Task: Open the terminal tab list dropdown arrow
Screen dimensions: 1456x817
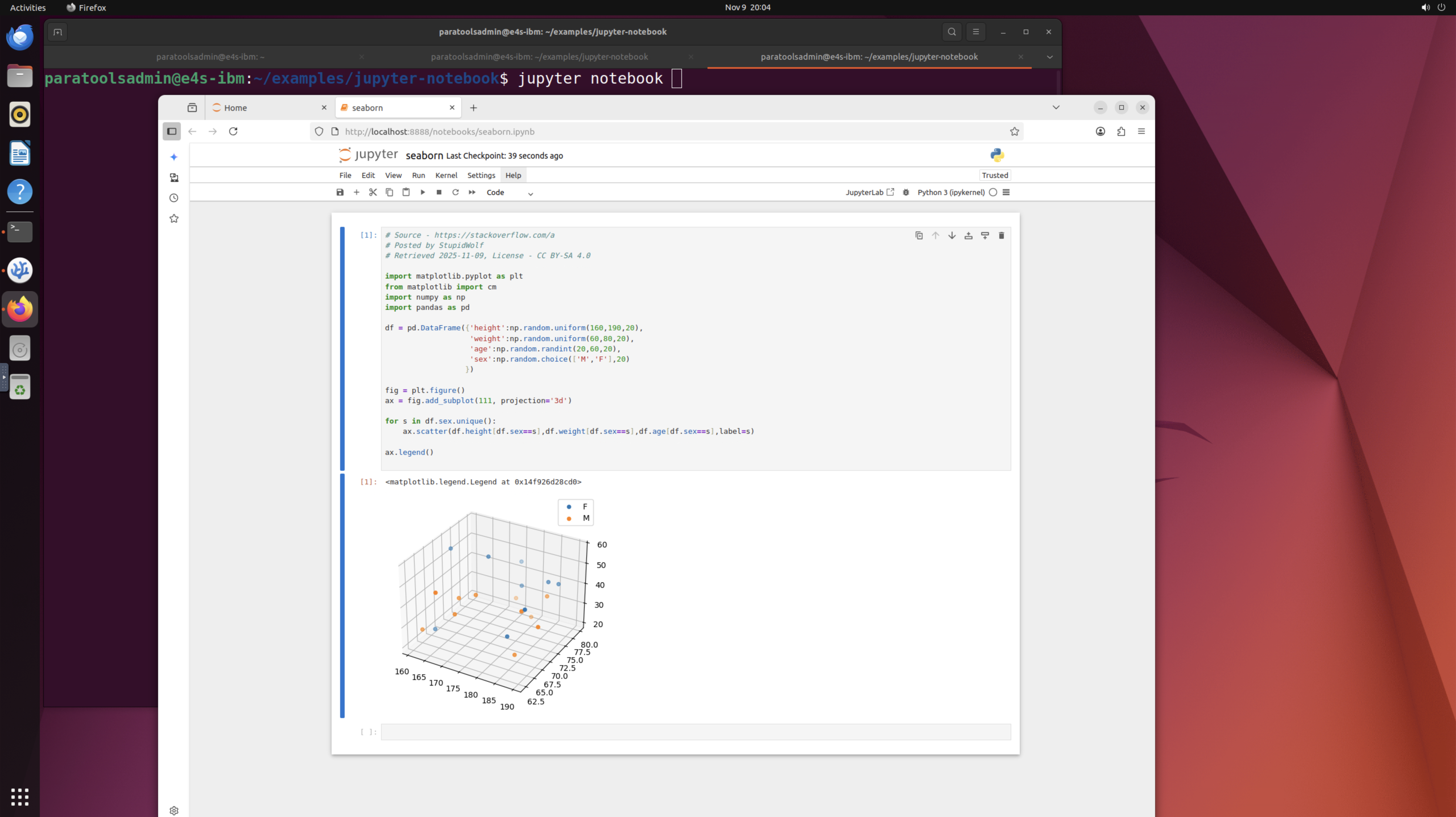Action: point(1050,57)
